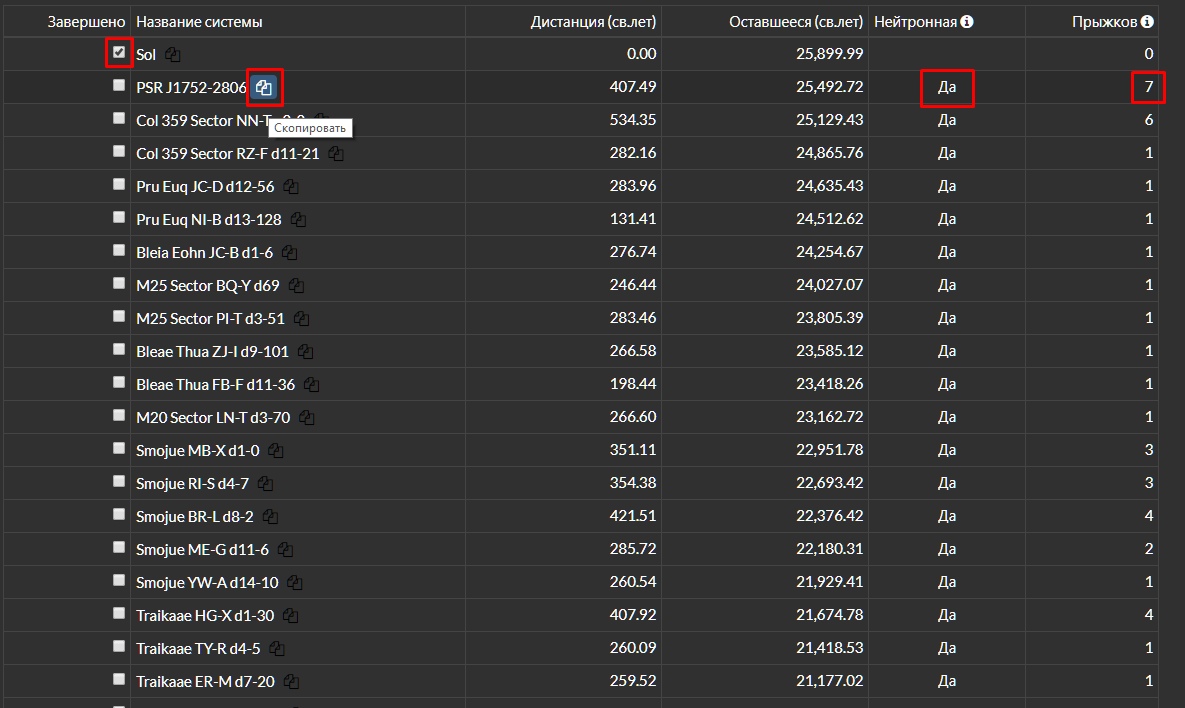The image size is (1185, 708).
Task: Click distance value 421.51
Action: pyautogui.click(x=633, y=515)
